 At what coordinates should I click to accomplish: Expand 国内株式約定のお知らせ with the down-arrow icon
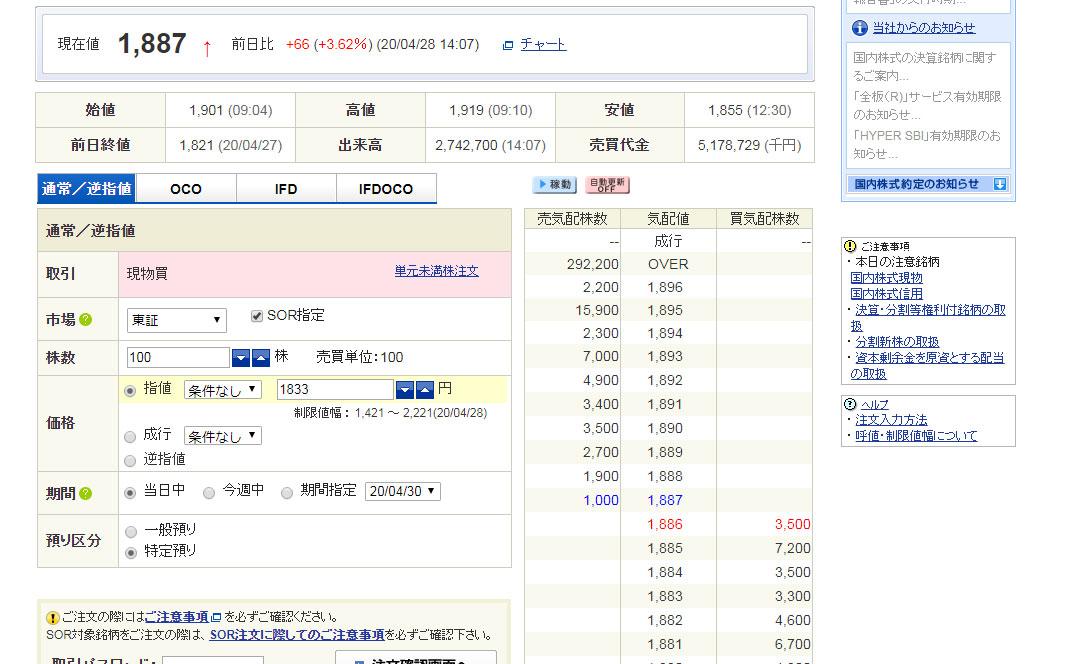click(x=1000, y=184)
